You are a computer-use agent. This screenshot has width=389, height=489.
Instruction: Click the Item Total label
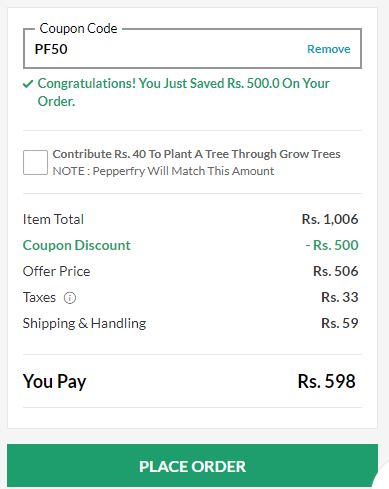(x=53, y=219)
